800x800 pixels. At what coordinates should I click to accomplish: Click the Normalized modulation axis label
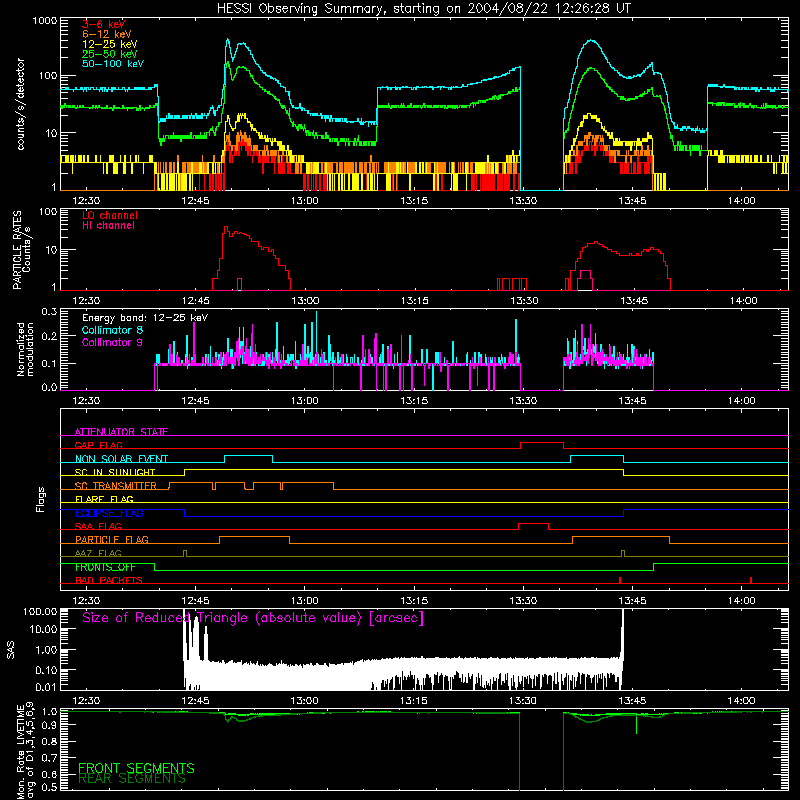click(25, 349)
